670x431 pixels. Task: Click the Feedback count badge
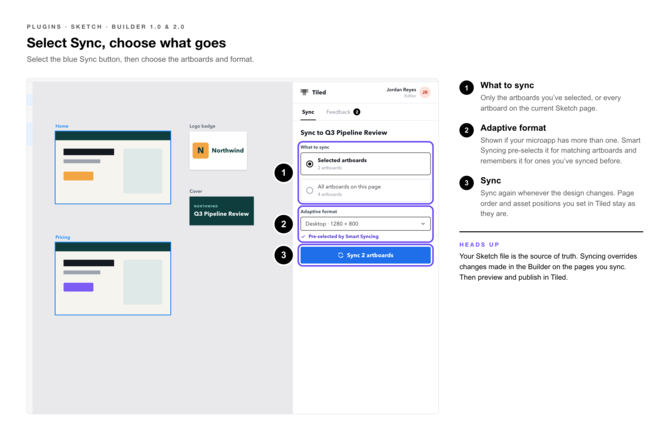357,112
